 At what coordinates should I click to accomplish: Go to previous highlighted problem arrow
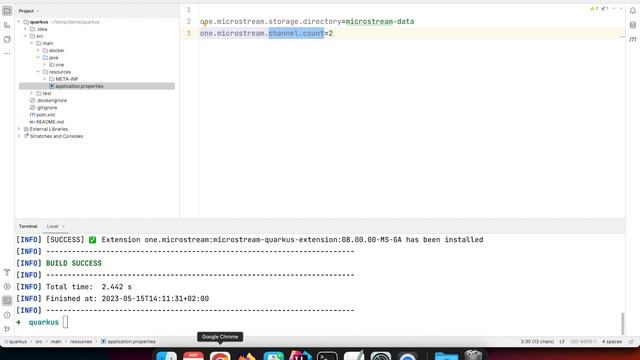613,9
